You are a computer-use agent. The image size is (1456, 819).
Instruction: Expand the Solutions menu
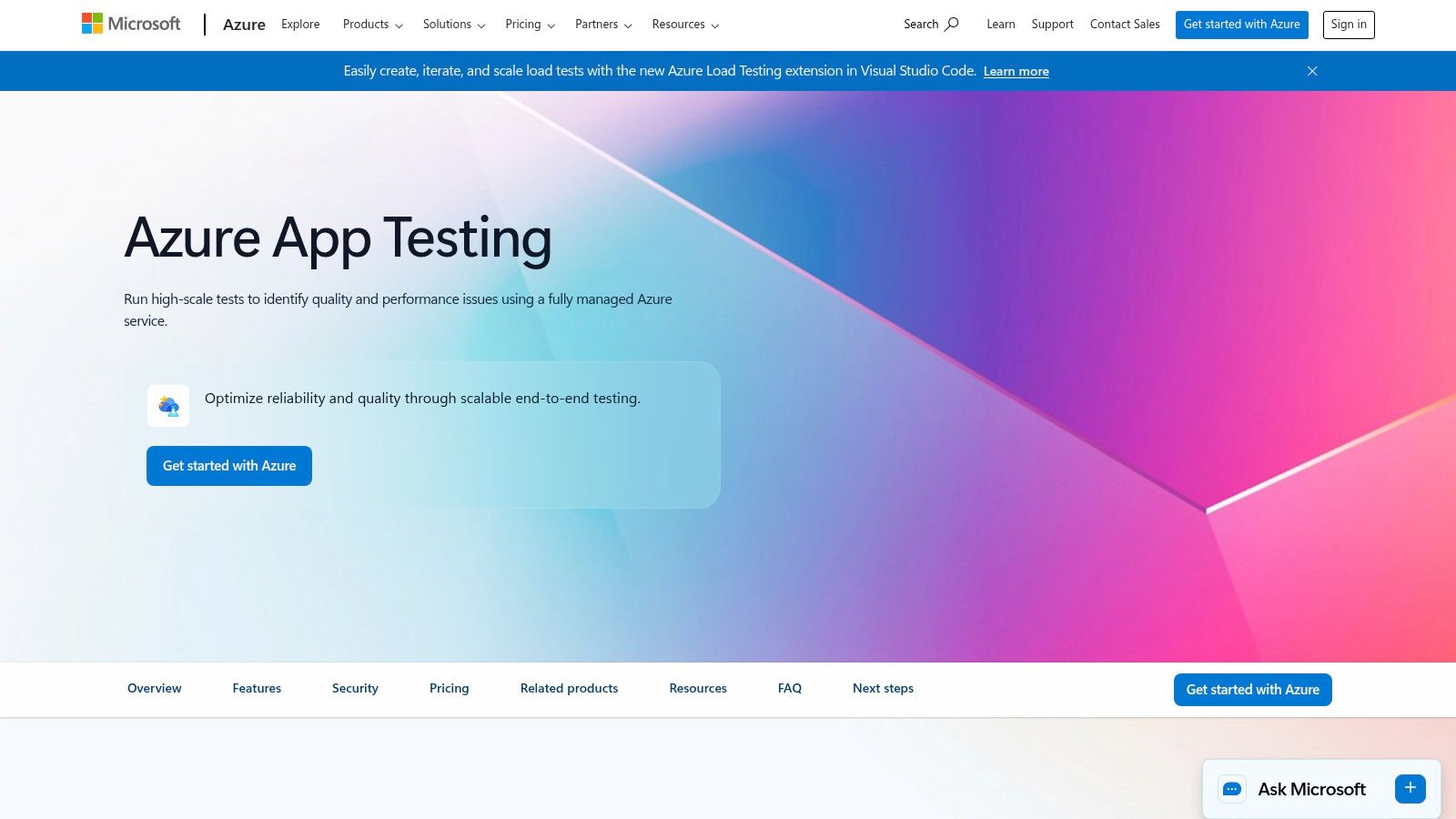pyautogui.click(x=453, y=25)
